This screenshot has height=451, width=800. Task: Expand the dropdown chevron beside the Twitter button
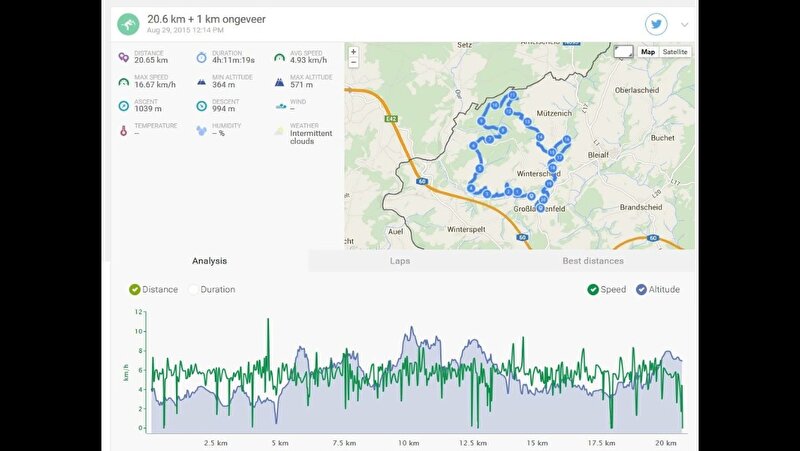pos(685,25)
